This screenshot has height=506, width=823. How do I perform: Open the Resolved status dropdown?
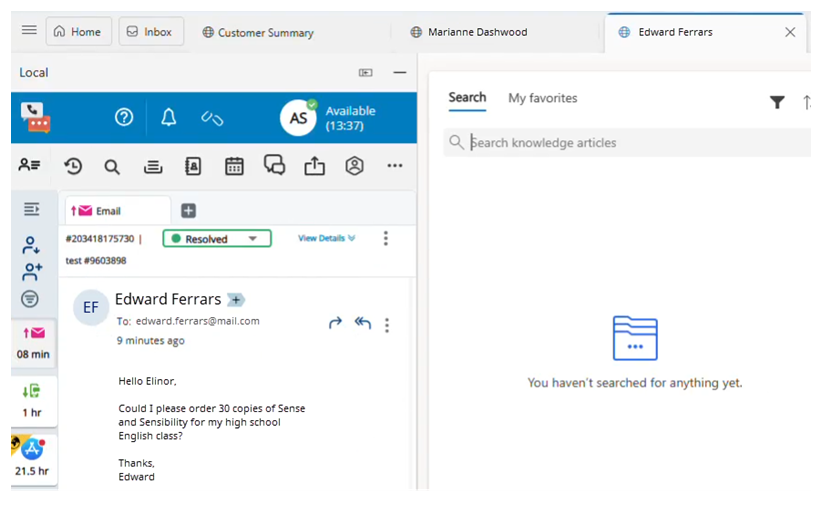pyautogui.click(x=217, y=239)
